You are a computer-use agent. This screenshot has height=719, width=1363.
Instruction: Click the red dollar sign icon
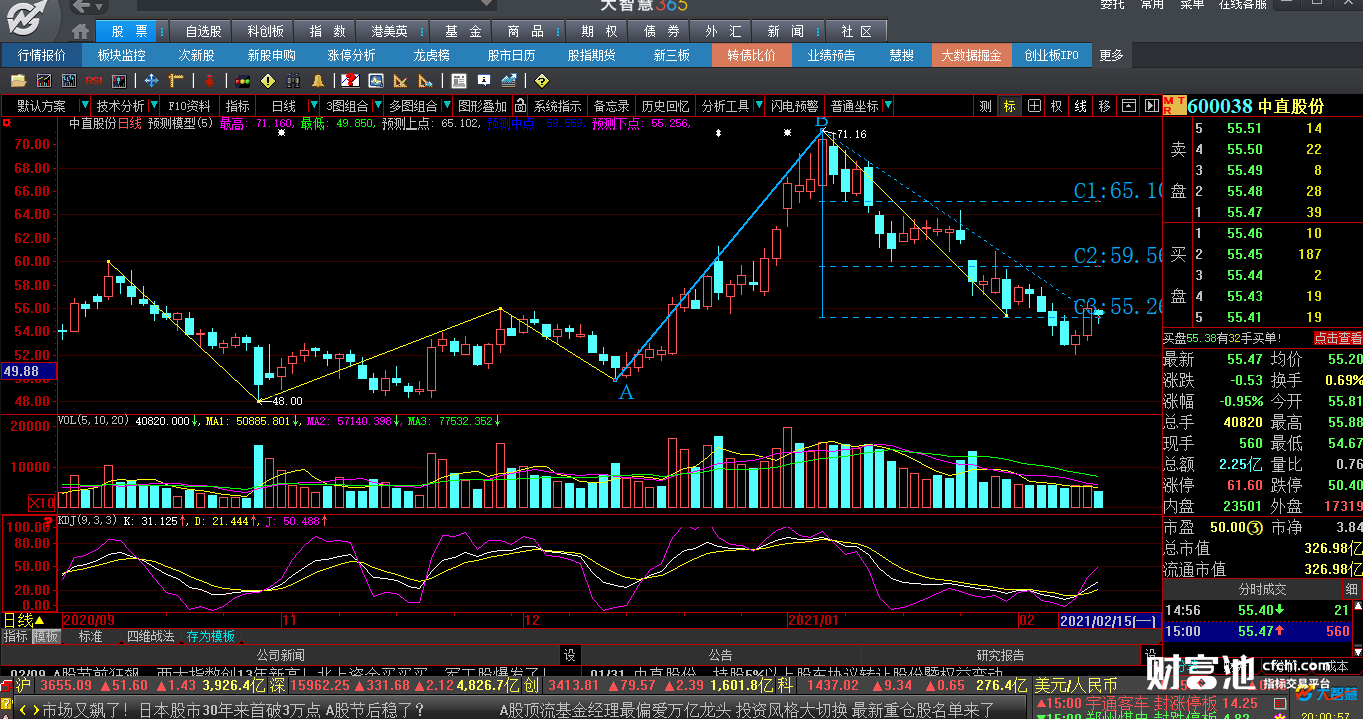[x=209, y=80]
